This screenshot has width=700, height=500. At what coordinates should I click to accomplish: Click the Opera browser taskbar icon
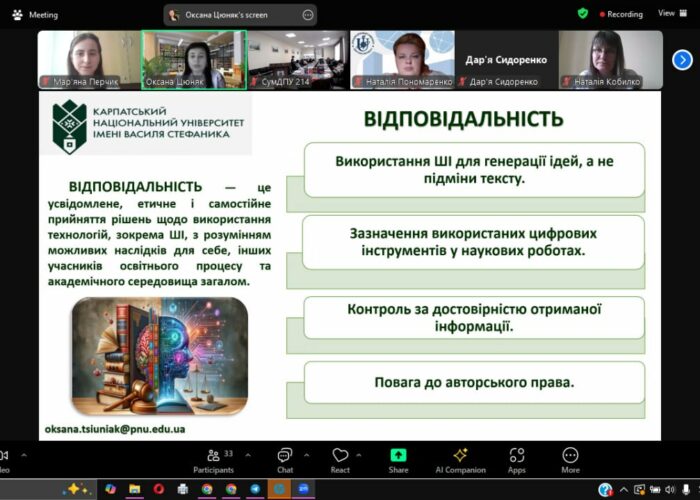click(x=158, y=489)
